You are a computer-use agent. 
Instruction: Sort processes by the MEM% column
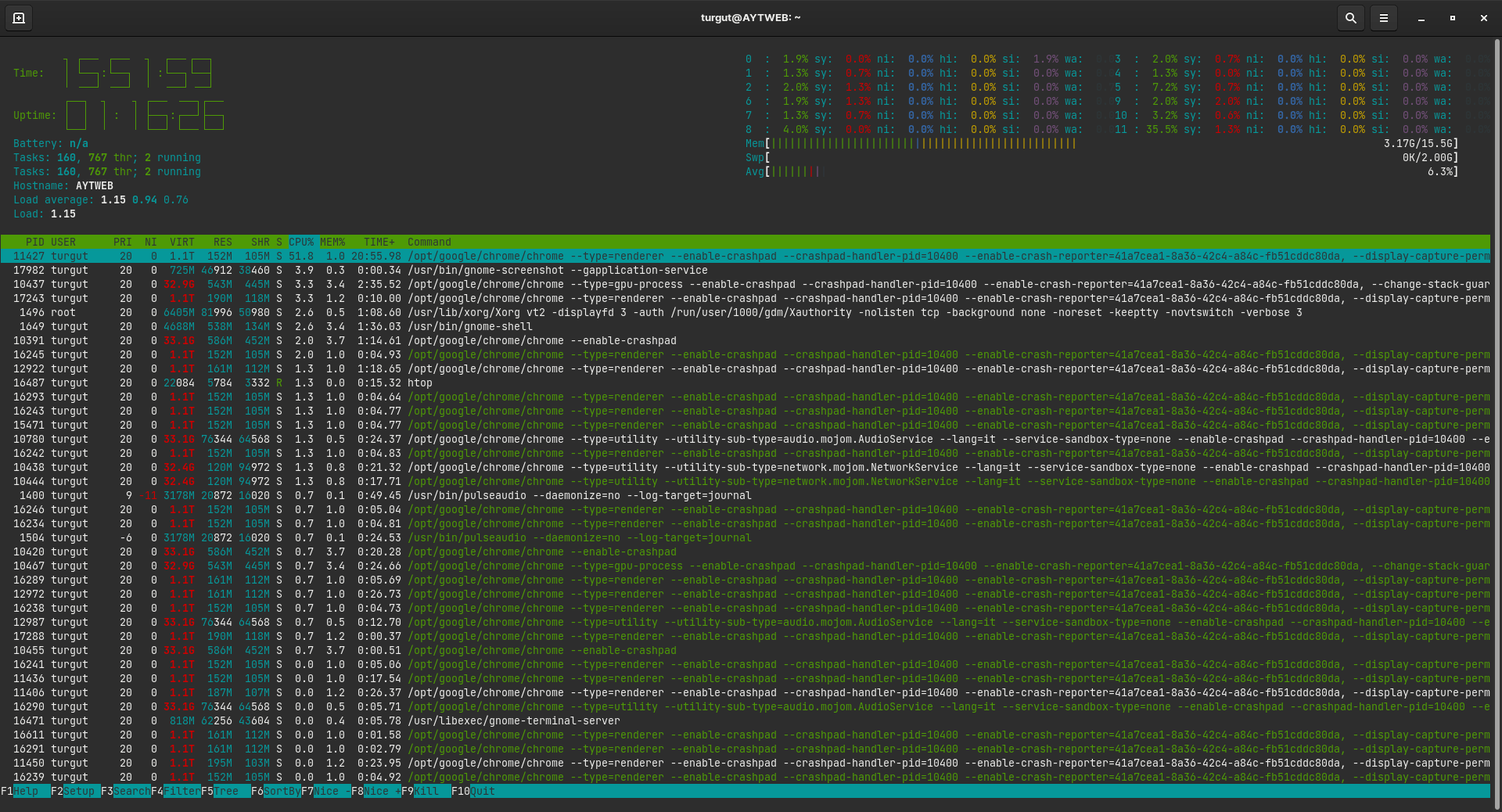332,242
